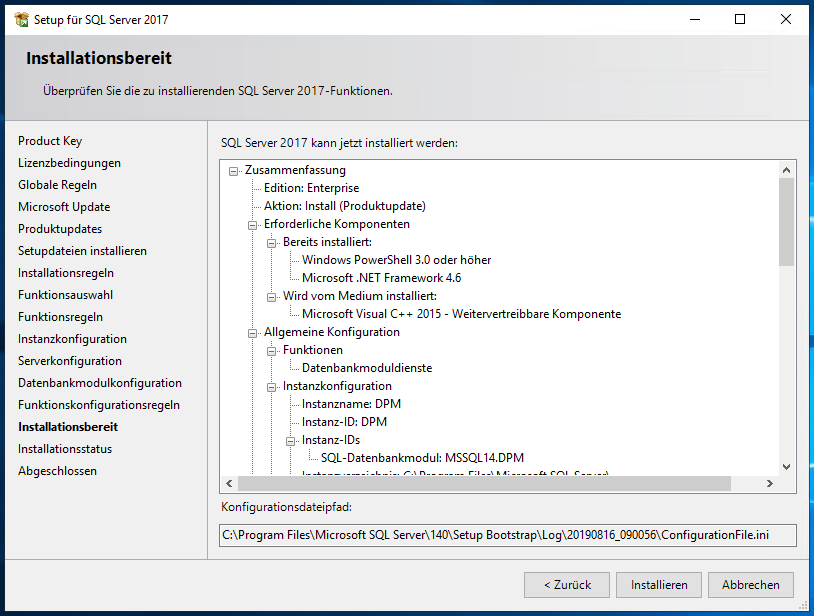Viewport: 814px width, 616px height.
Task: Select the Edition: Enterprise tree row
Action: click(311, 188)
